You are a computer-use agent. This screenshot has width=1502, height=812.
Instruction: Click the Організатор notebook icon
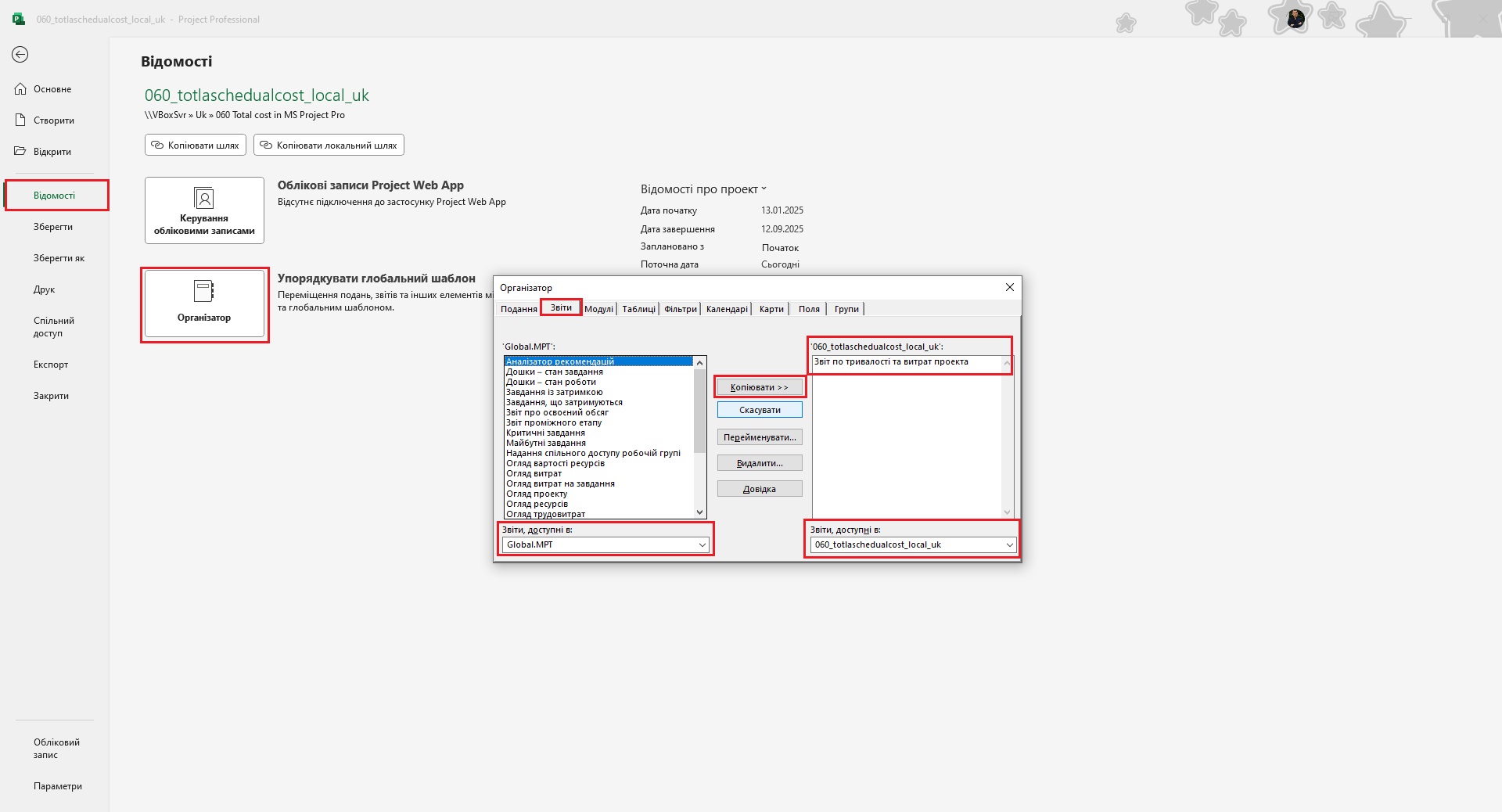(203, 291)
